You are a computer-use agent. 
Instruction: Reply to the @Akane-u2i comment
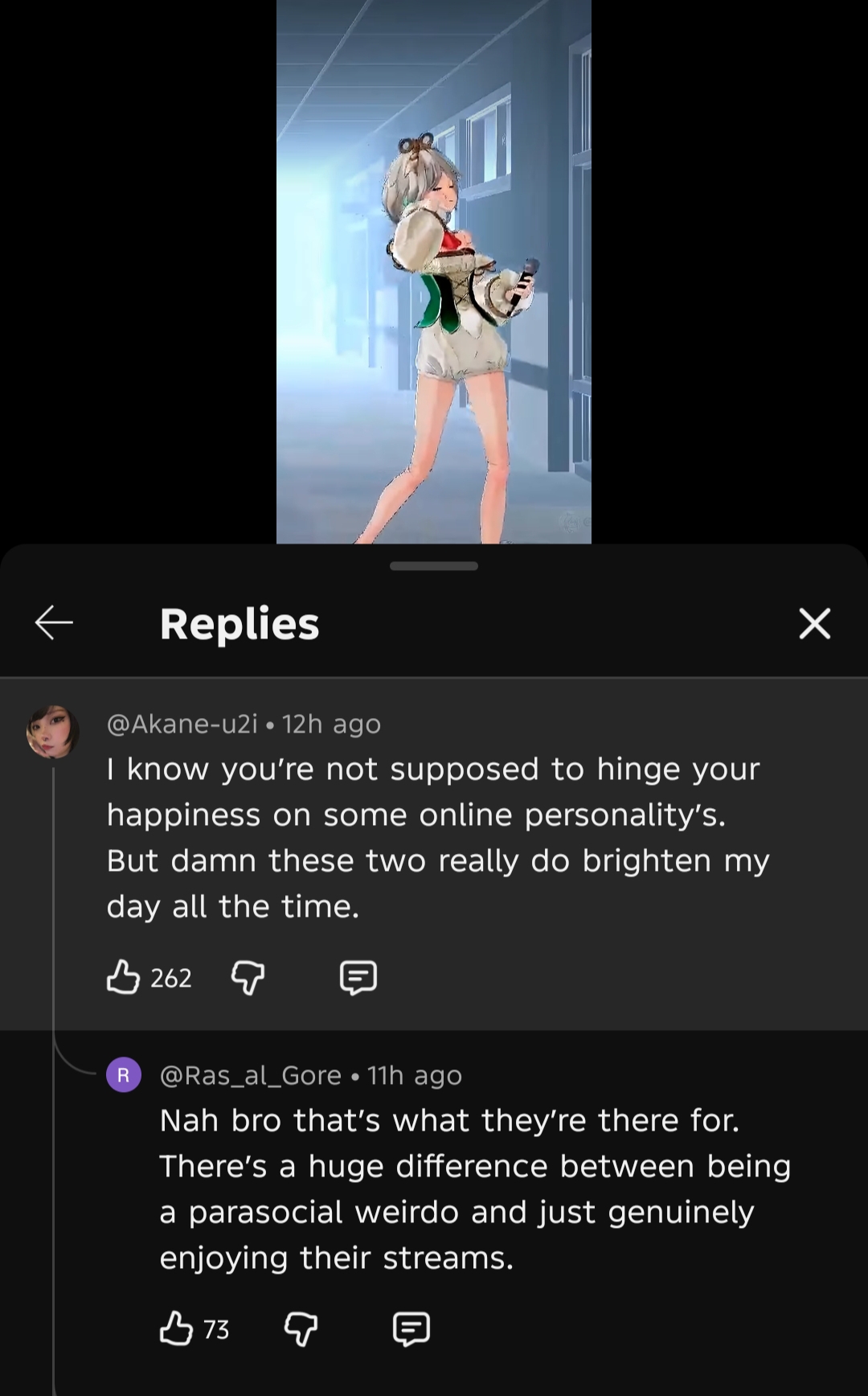tap(358, 978)
